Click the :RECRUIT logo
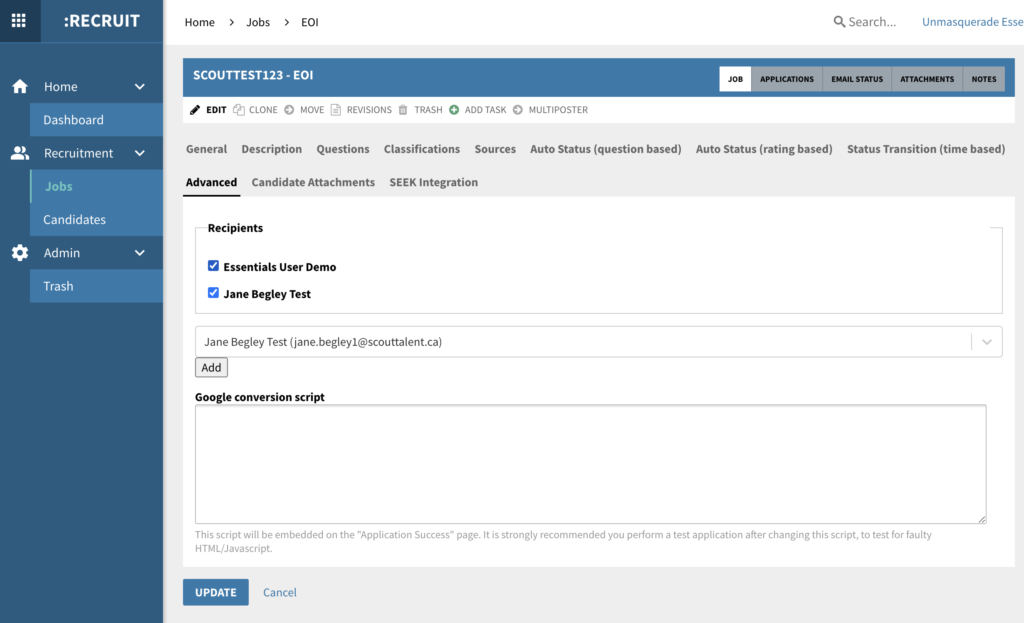The height and width of the screenshot is (623, 1024). tap(102, 21)
